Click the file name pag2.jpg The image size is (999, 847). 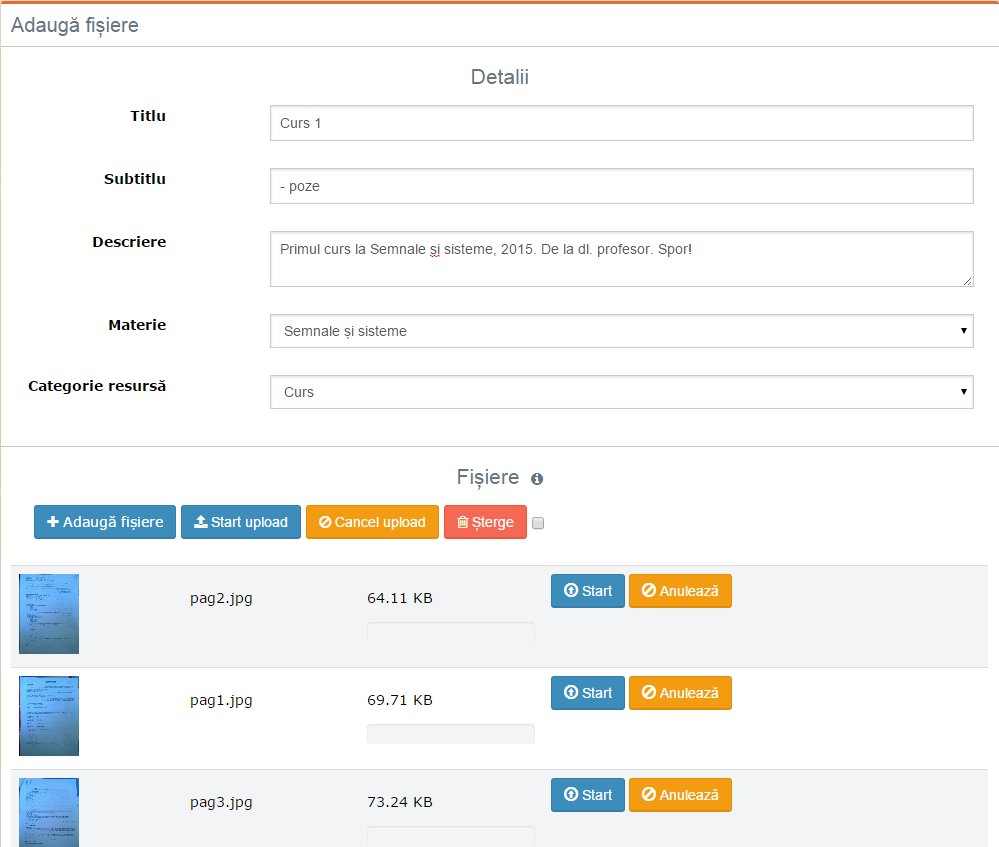(221, 598)
